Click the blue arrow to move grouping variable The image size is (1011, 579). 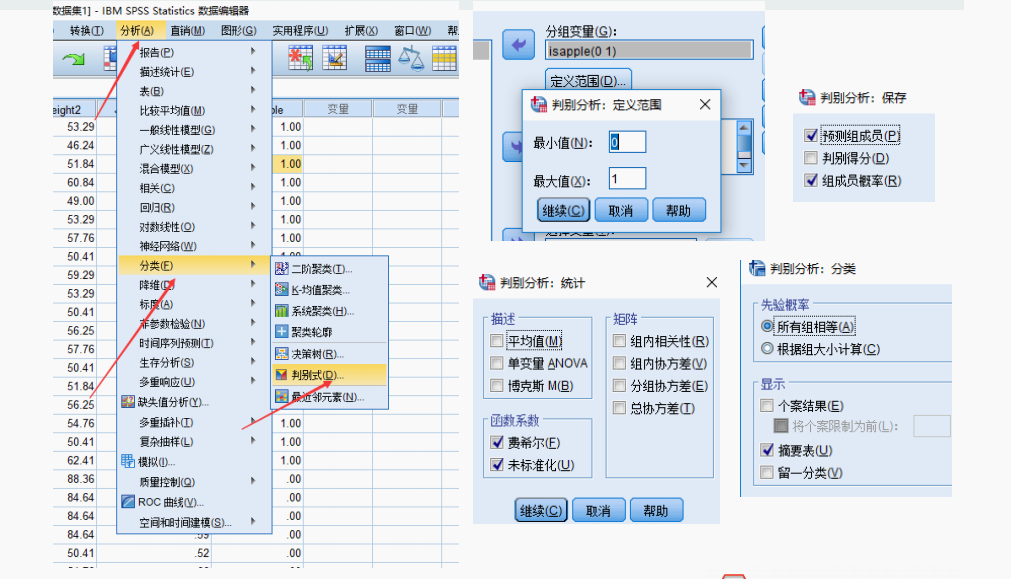point(518,42)
